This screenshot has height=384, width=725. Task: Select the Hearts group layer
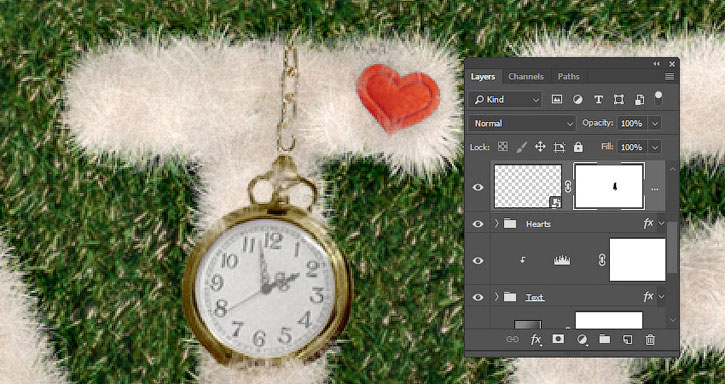click(x=539, y=224)
